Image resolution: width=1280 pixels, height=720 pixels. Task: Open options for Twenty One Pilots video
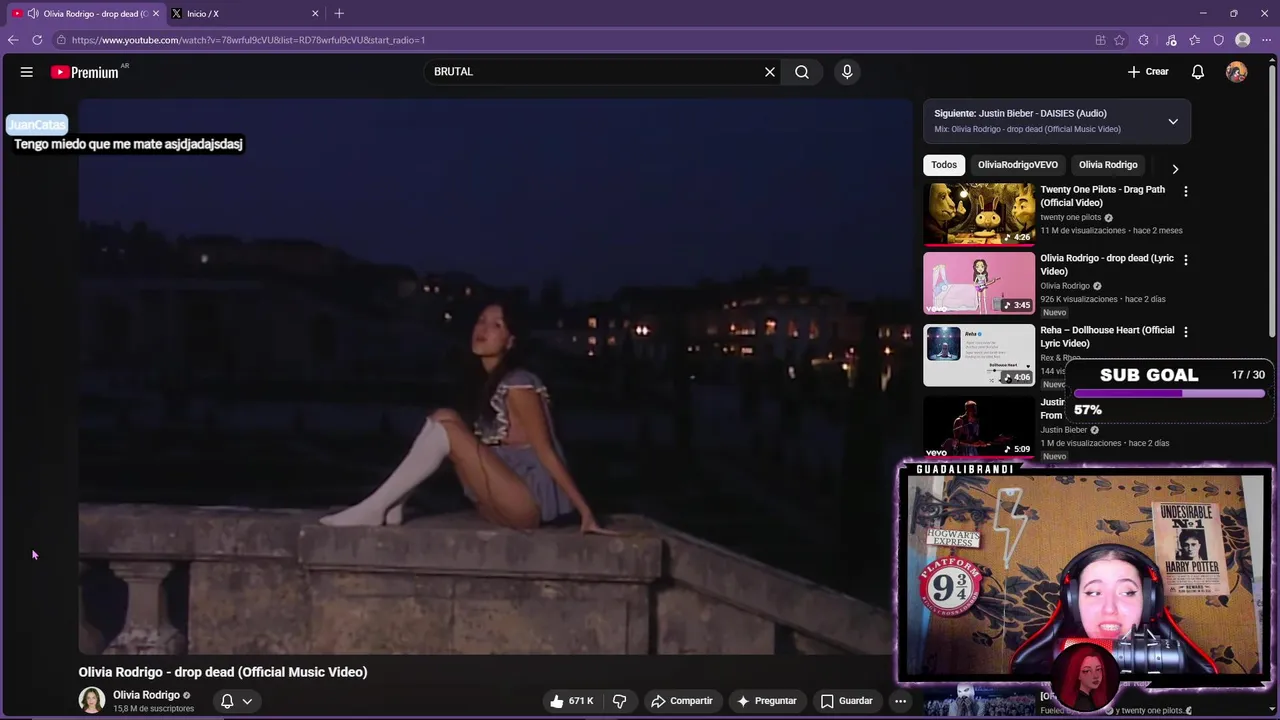tap(1186, 191)
